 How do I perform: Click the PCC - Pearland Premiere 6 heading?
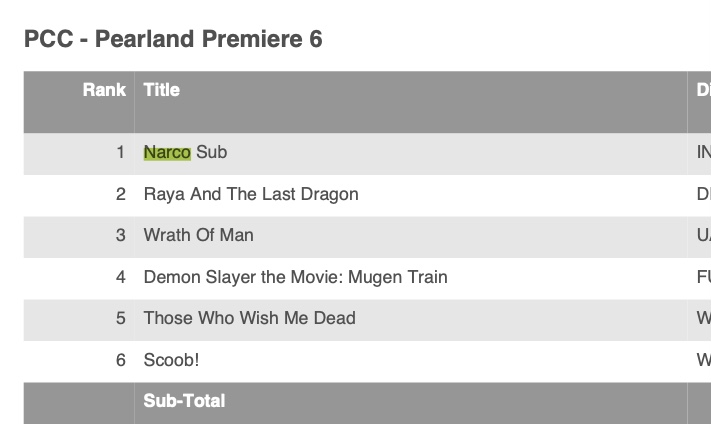[173, 39]
